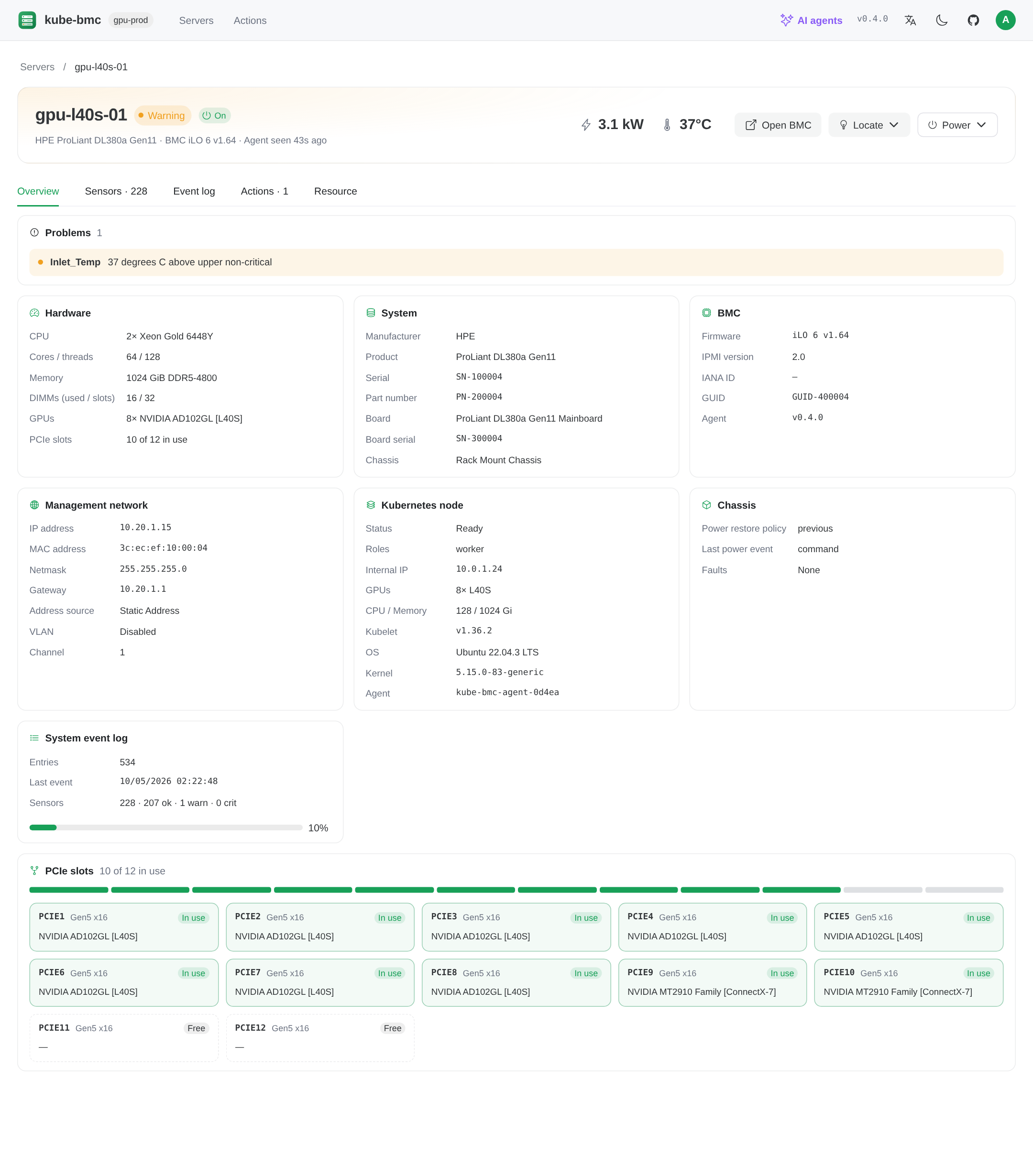Click the Warning status badge
The image size is (1033, 1176).
point(163,116)
